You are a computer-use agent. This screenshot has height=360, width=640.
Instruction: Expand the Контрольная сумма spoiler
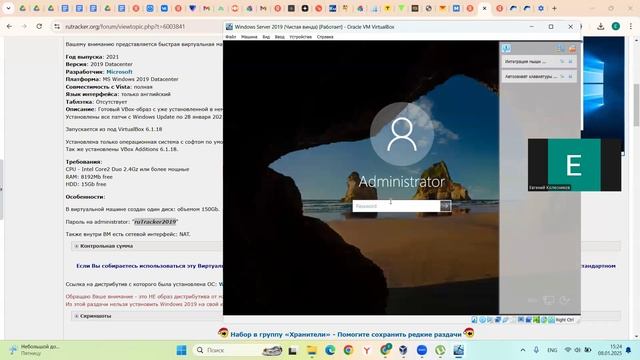[x=107, y=246]
